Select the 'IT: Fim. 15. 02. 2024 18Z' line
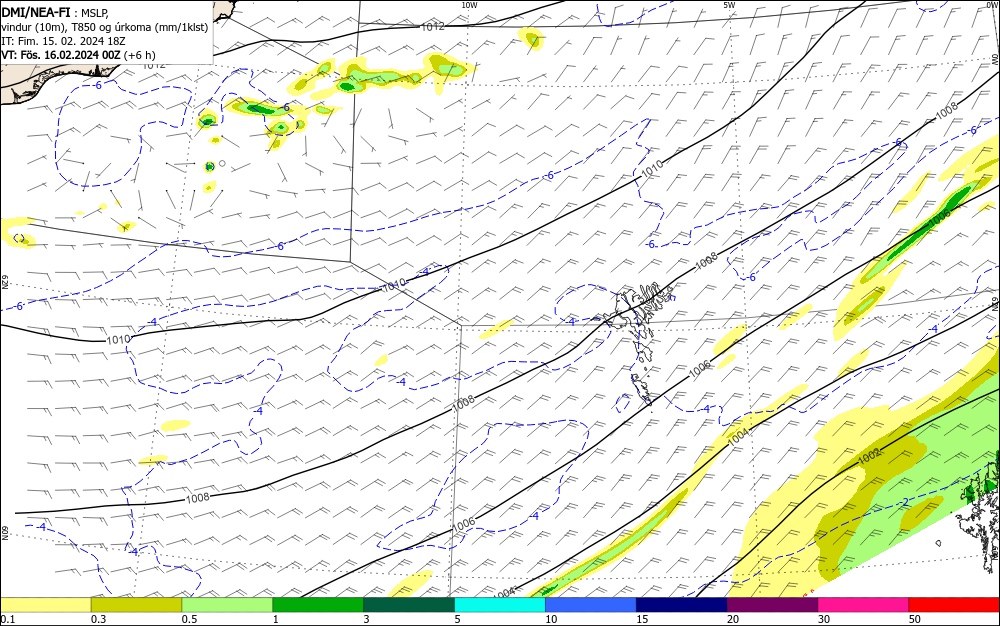1000x626 pixels. tap(63, 41)
